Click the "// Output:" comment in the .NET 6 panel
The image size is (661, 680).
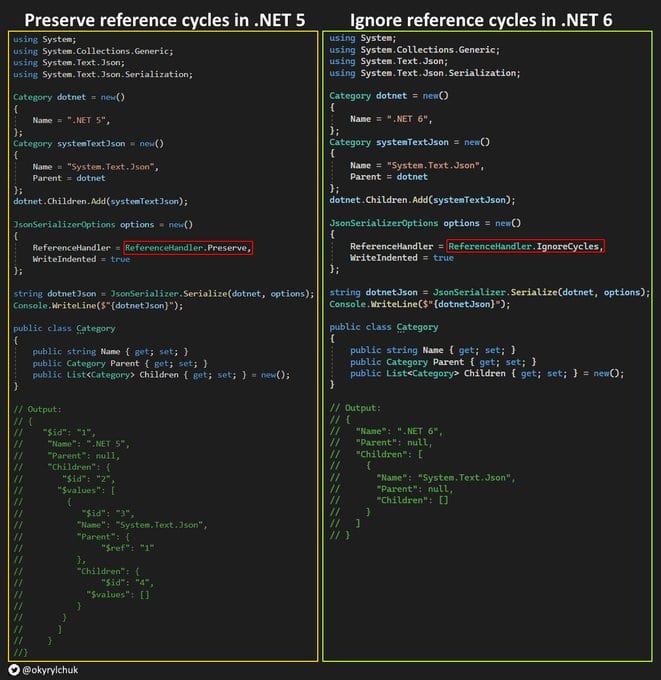(x=355, y=408)
